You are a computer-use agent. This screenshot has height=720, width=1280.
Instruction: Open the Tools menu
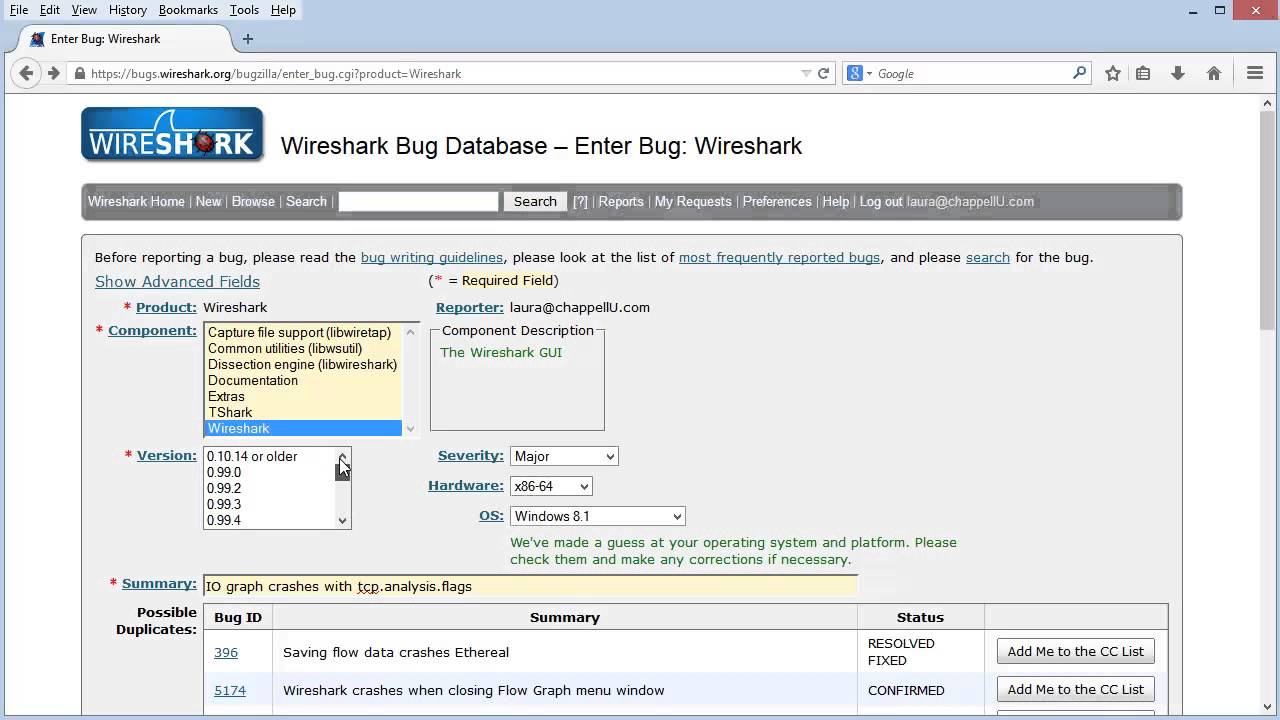[244, 10]
